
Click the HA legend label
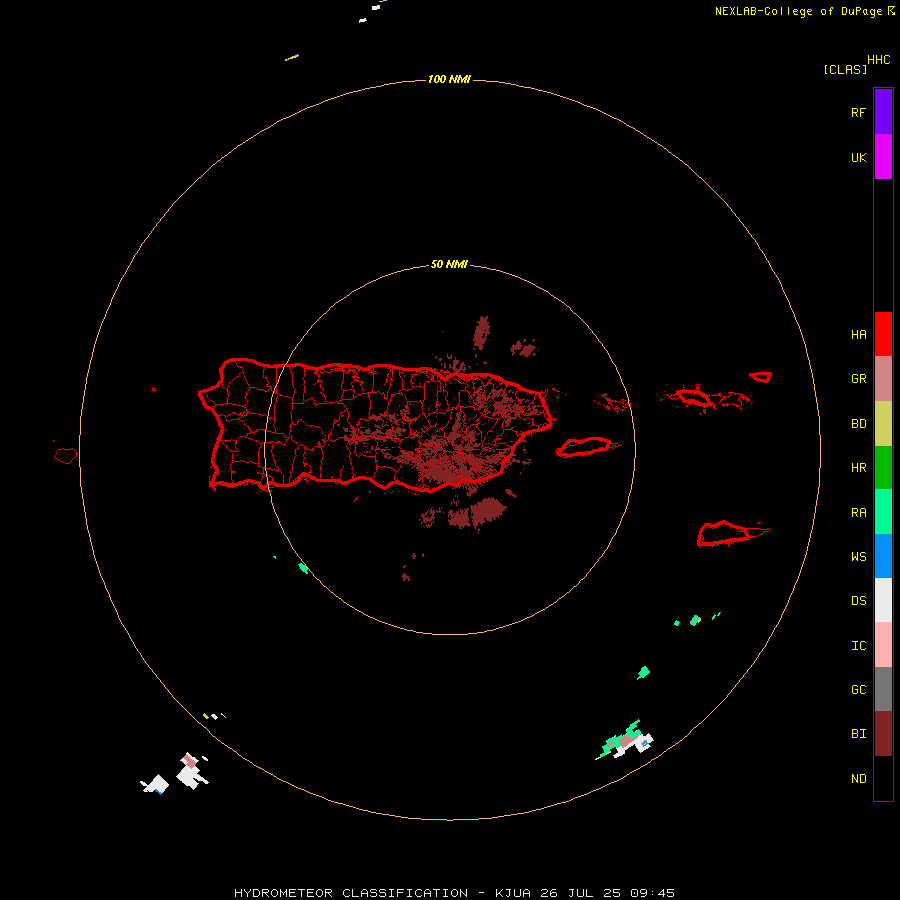pos(858,334)
